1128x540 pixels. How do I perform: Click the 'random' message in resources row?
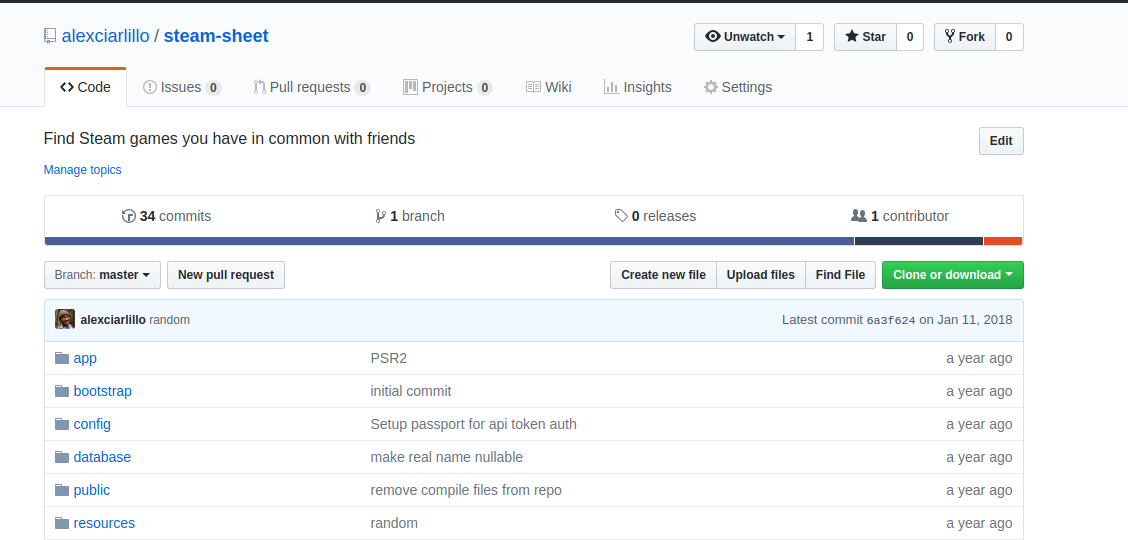(x=394, y=523)
